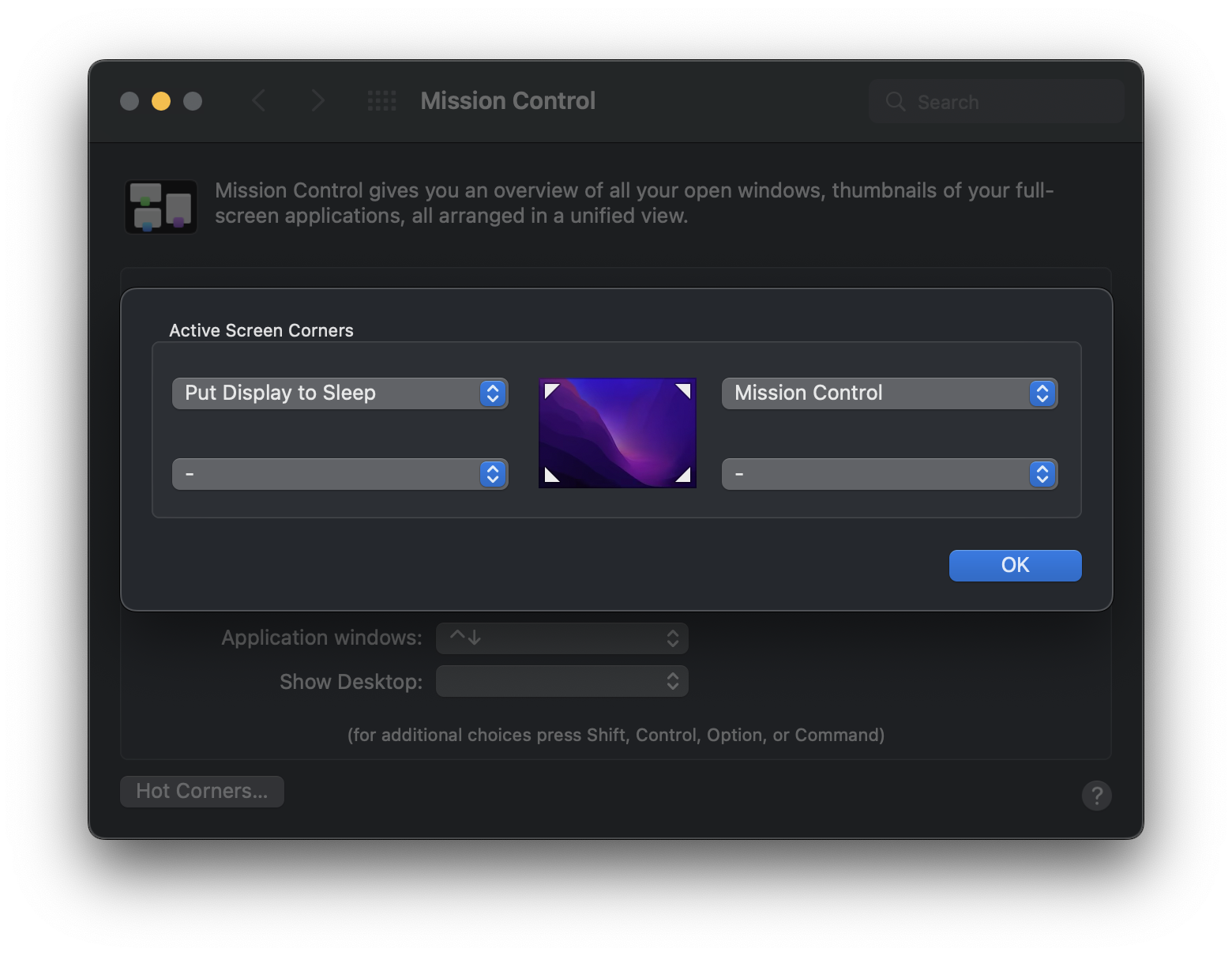The image size is (1232, 956).
Task: Click the bottom-right corner marker on wallpaper preview
Action: point(683,474)
